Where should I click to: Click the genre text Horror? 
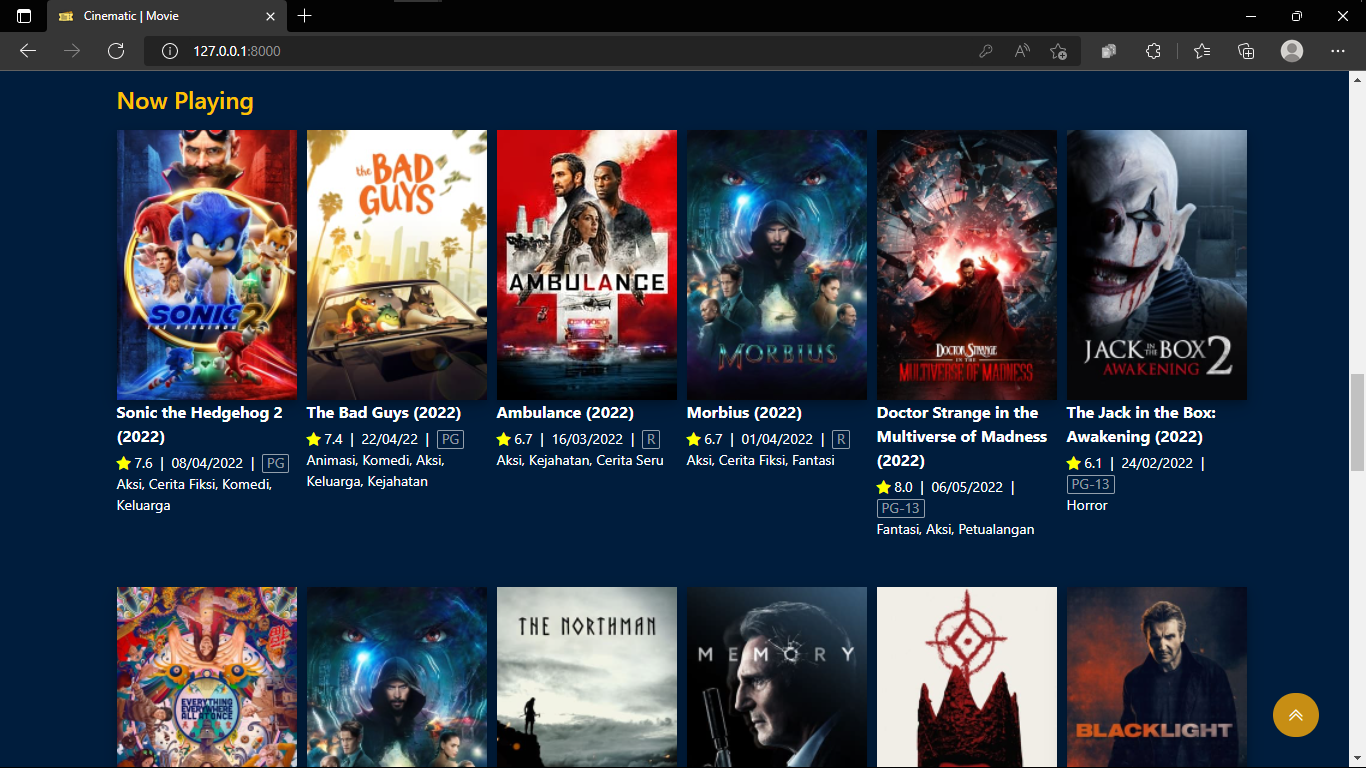pos(1087,505)
